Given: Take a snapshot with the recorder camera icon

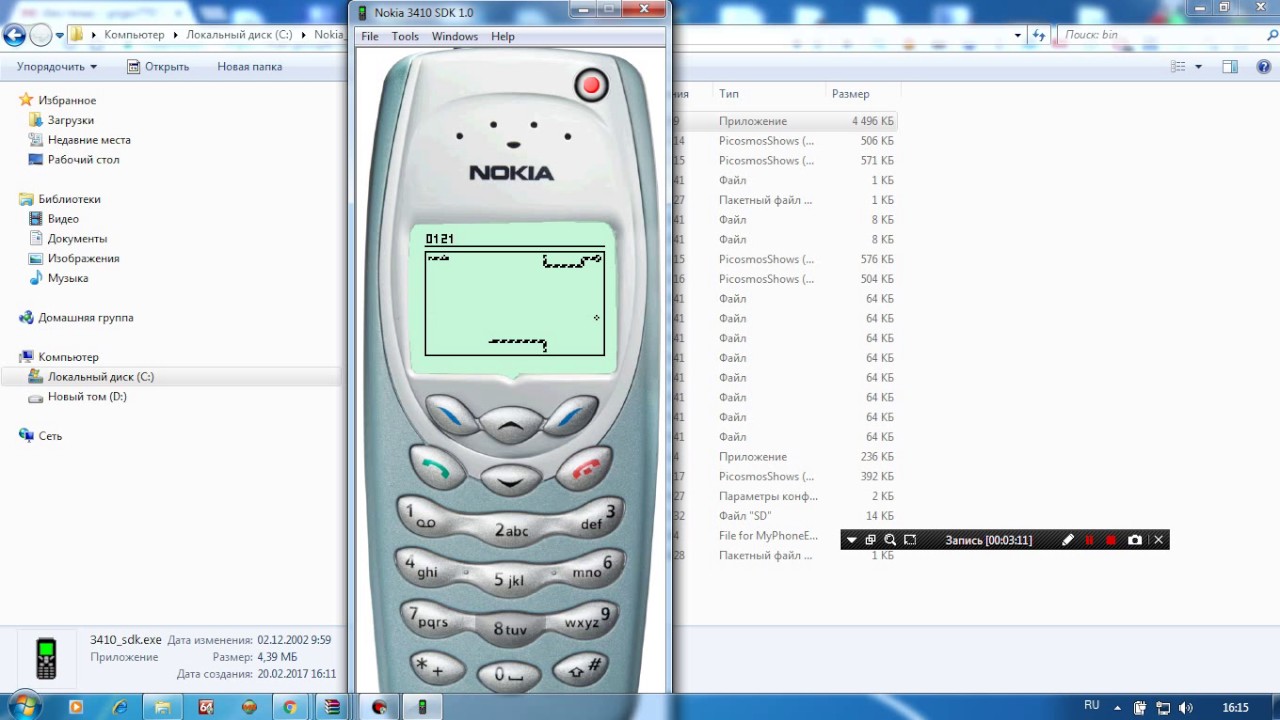Looking at the screenshot, I should point(1135,540).
